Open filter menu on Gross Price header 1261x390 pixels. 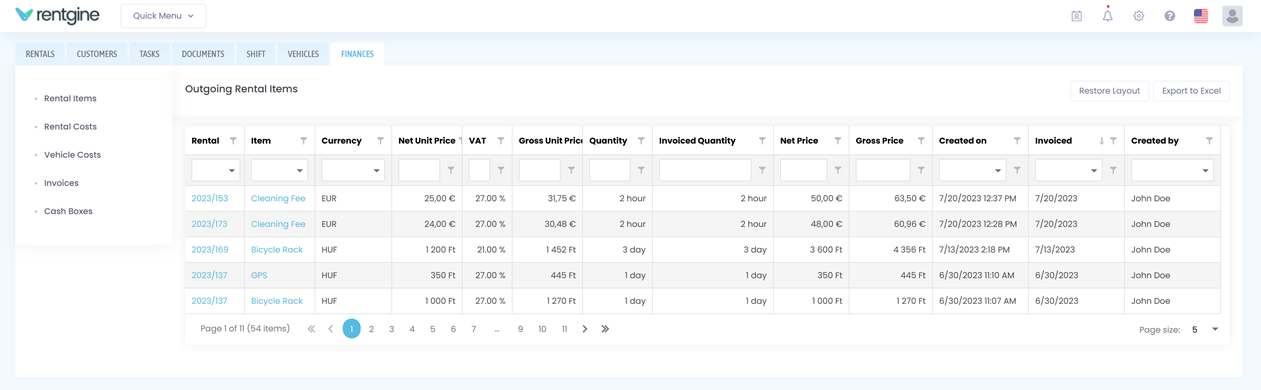(921, 141)
